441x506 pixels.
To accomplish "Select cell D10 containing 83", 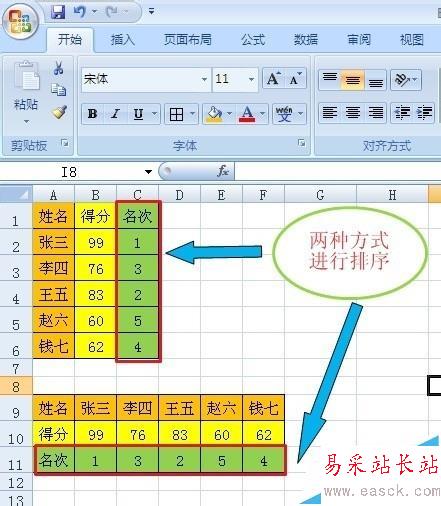I will (179, 434).
